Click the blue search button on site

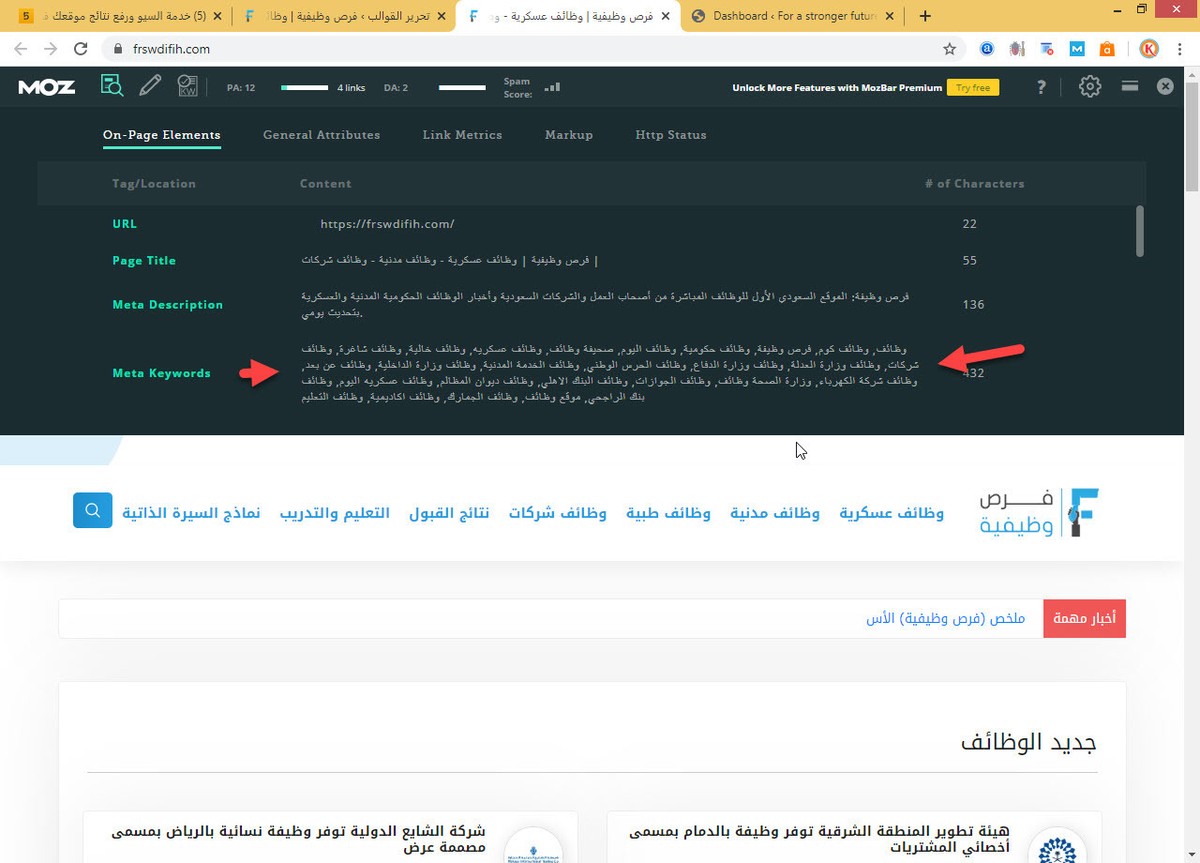92,510
